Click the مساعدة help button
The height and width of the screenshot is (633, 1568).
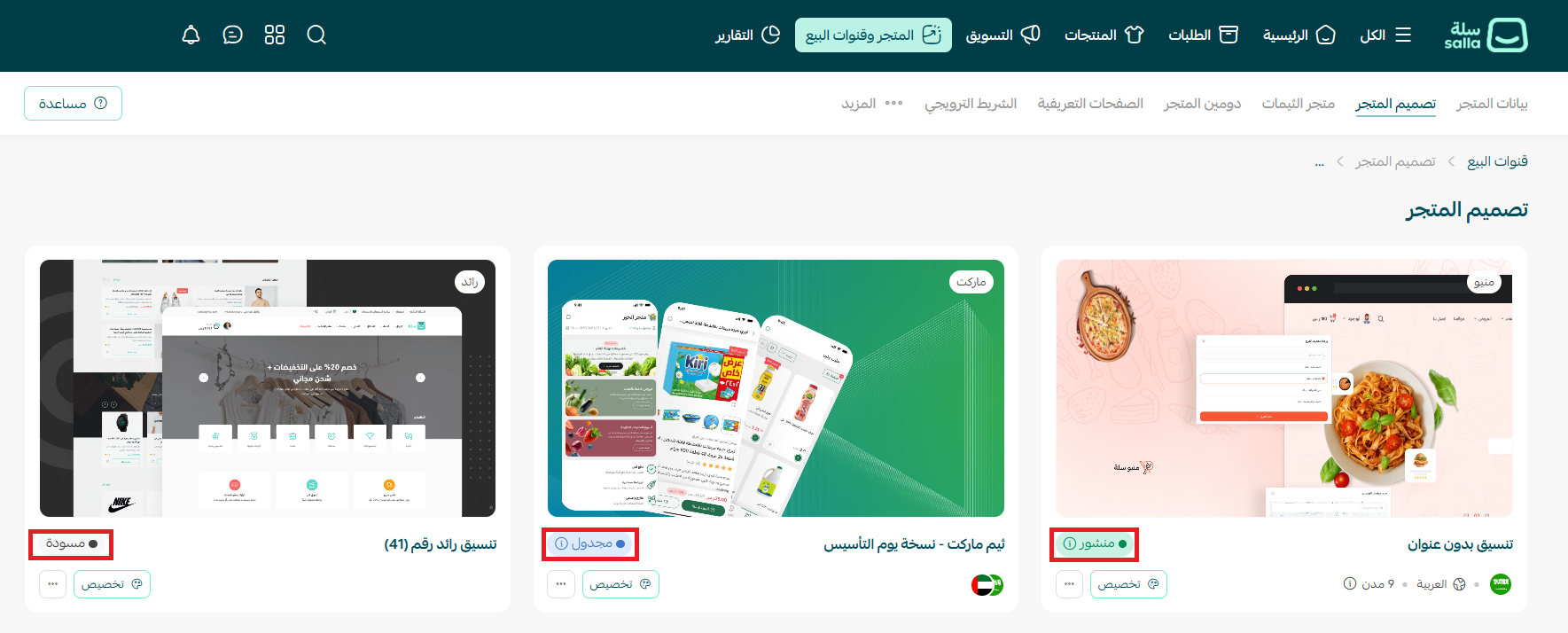(x=73, y=104)
